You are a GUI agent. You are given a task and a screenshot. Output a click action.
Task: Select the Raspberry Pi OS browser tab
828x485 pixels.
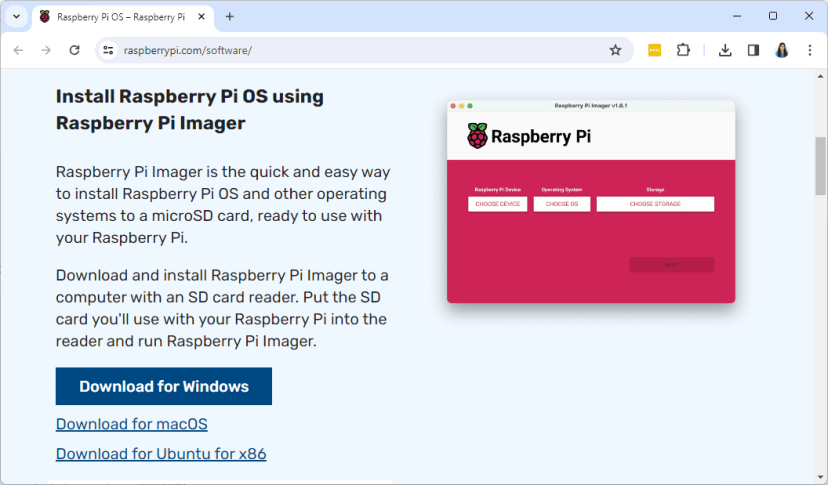tap(123, 17)
